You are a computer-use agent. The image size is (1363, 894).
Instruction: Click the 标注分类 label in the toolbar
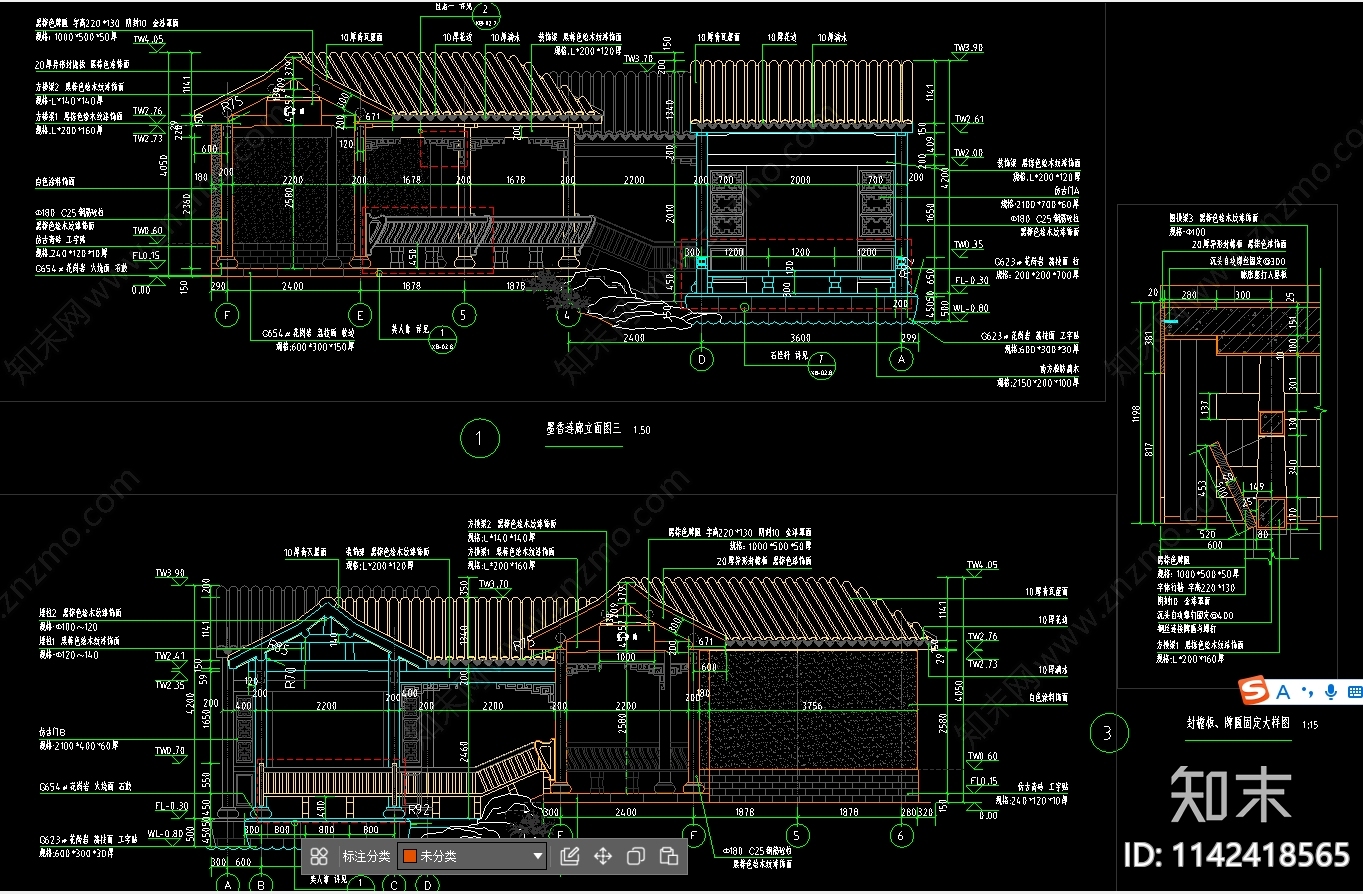(366, 856)
